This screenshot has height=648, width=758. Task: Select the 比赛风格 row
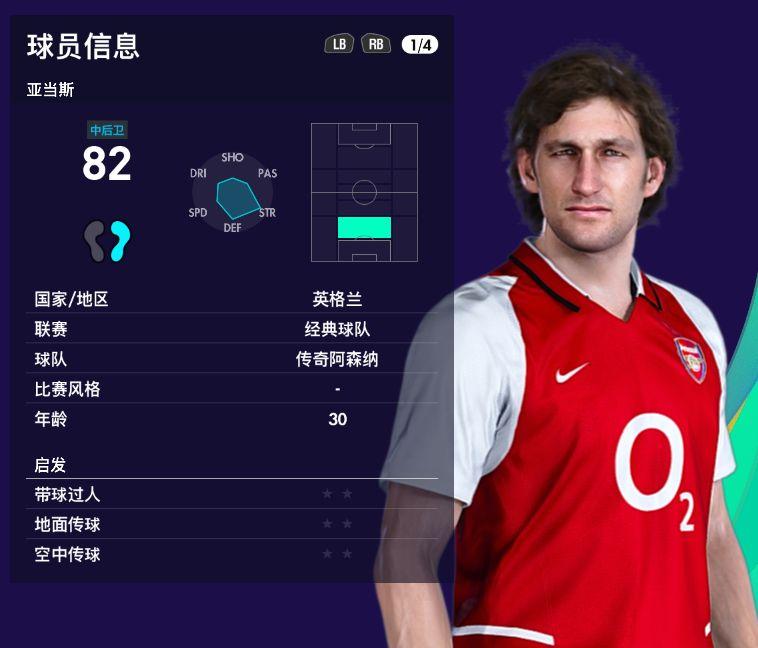point(232,389)
